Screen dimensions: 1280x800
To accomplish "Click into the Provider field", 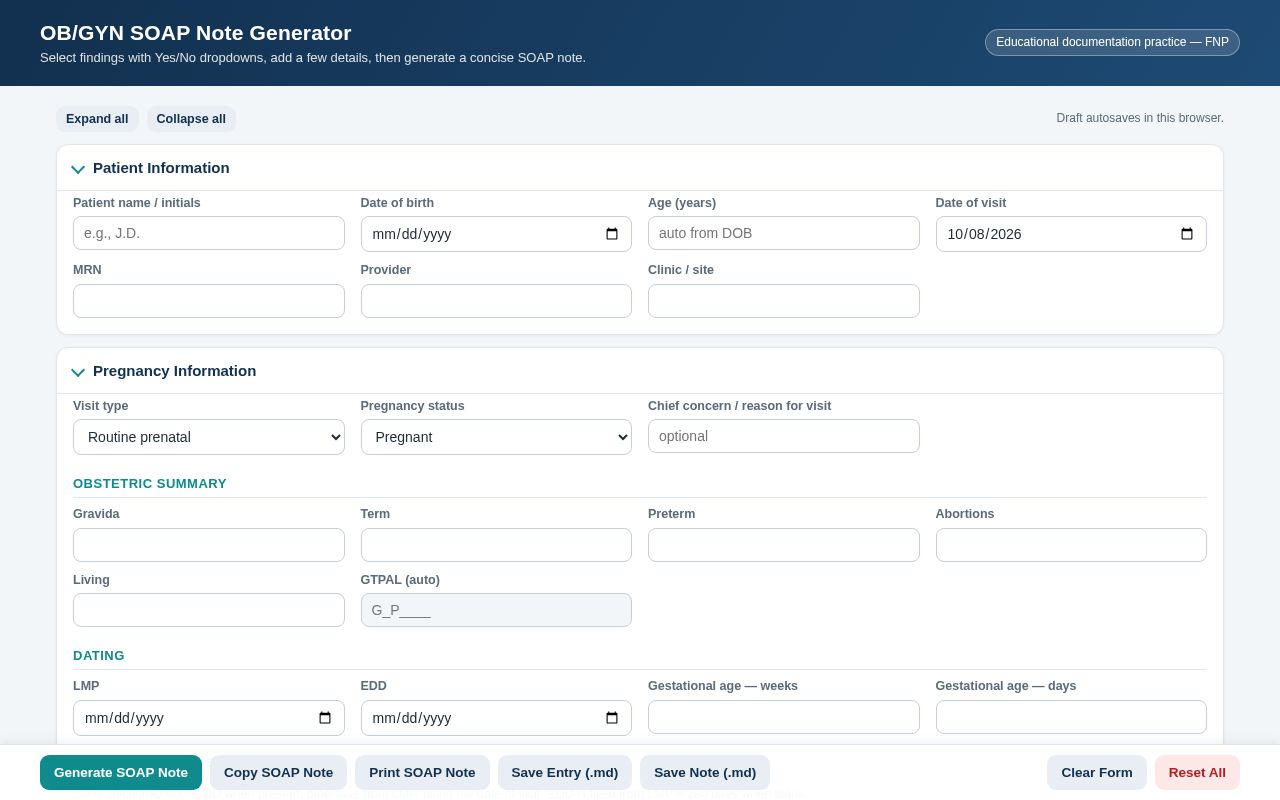I will coord(496,301).
